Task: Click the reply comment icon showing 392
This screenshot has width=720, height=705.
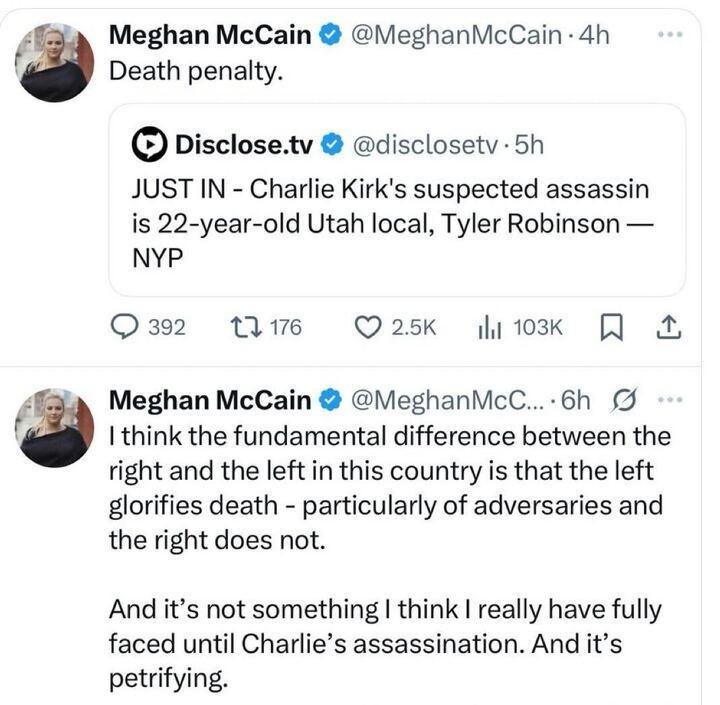Action: click(x=125, y=327)
